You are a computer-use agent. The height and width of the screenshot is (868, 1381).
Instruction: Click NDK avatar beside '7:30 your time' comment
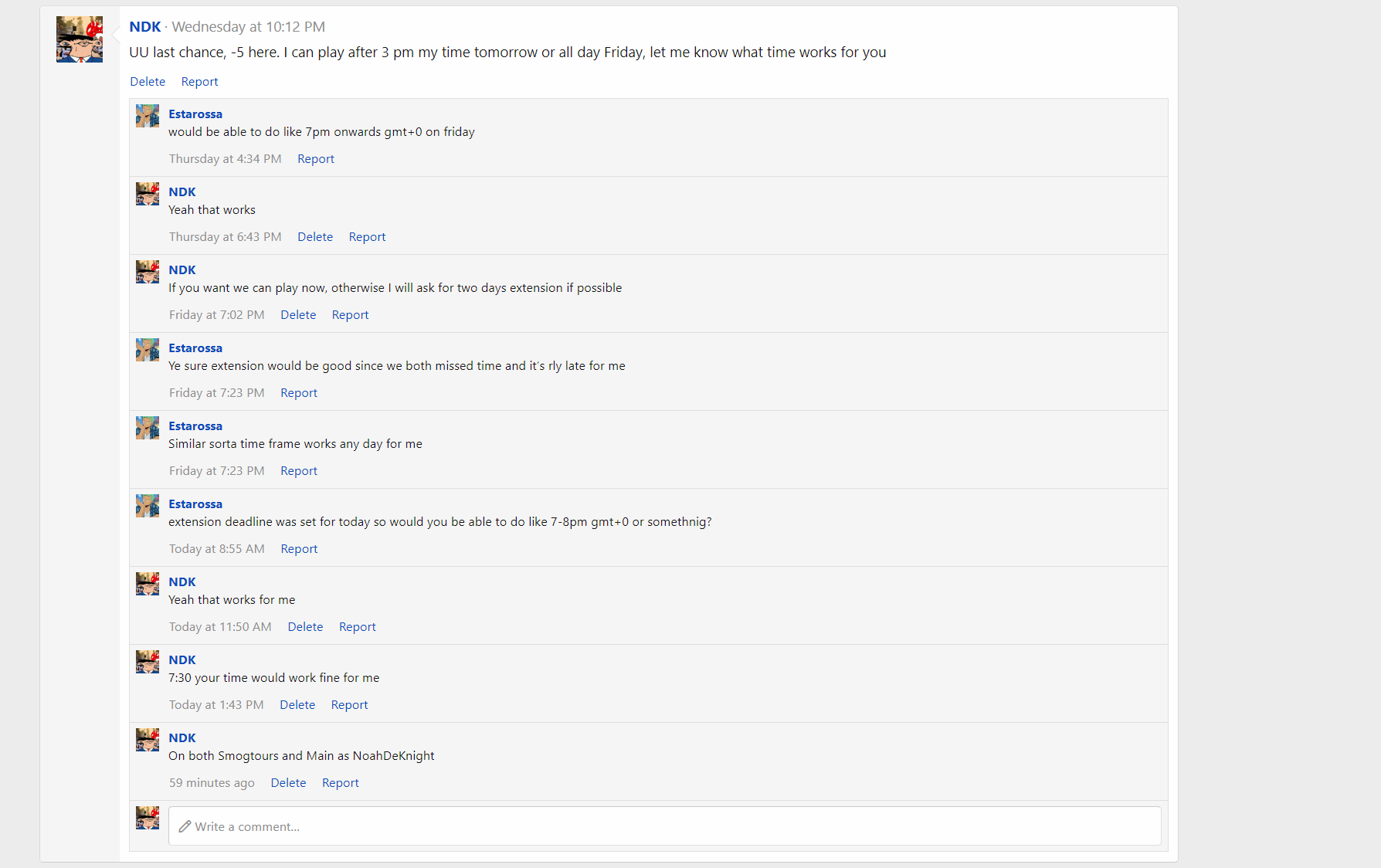click(x=148, y=662)
